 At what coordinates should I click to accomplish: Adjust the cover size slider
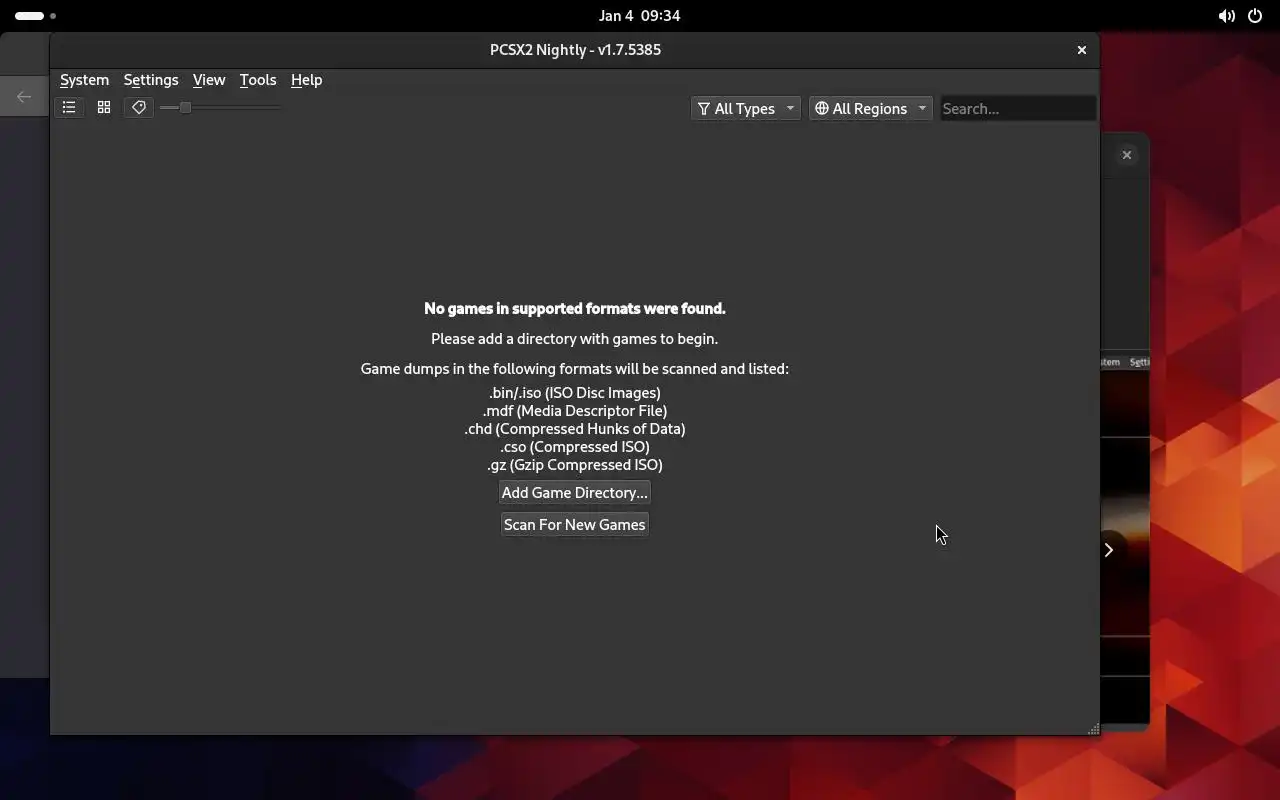(220, 108)
